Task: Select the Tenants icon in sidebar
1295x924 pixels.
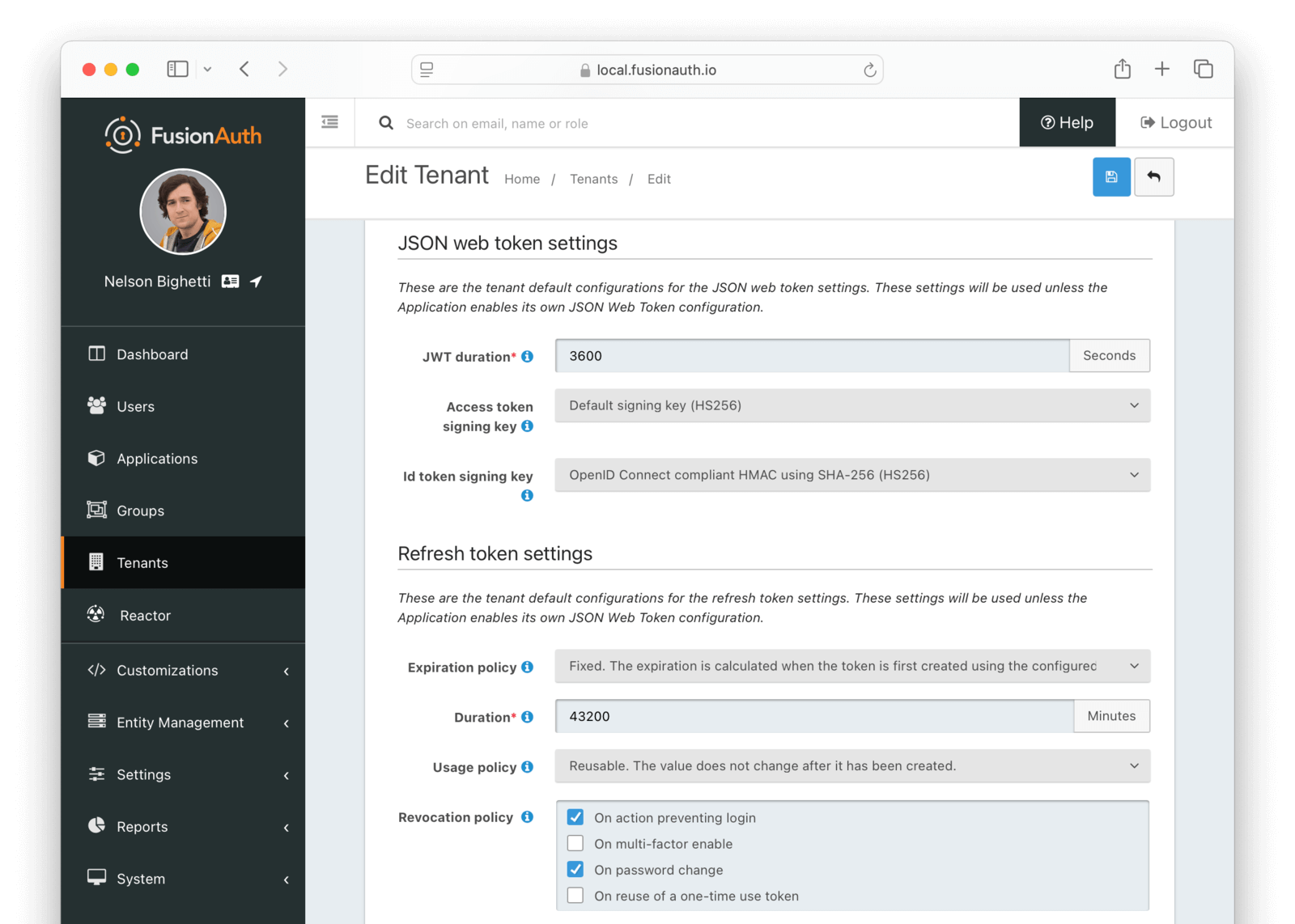Action: coord(96,562)
